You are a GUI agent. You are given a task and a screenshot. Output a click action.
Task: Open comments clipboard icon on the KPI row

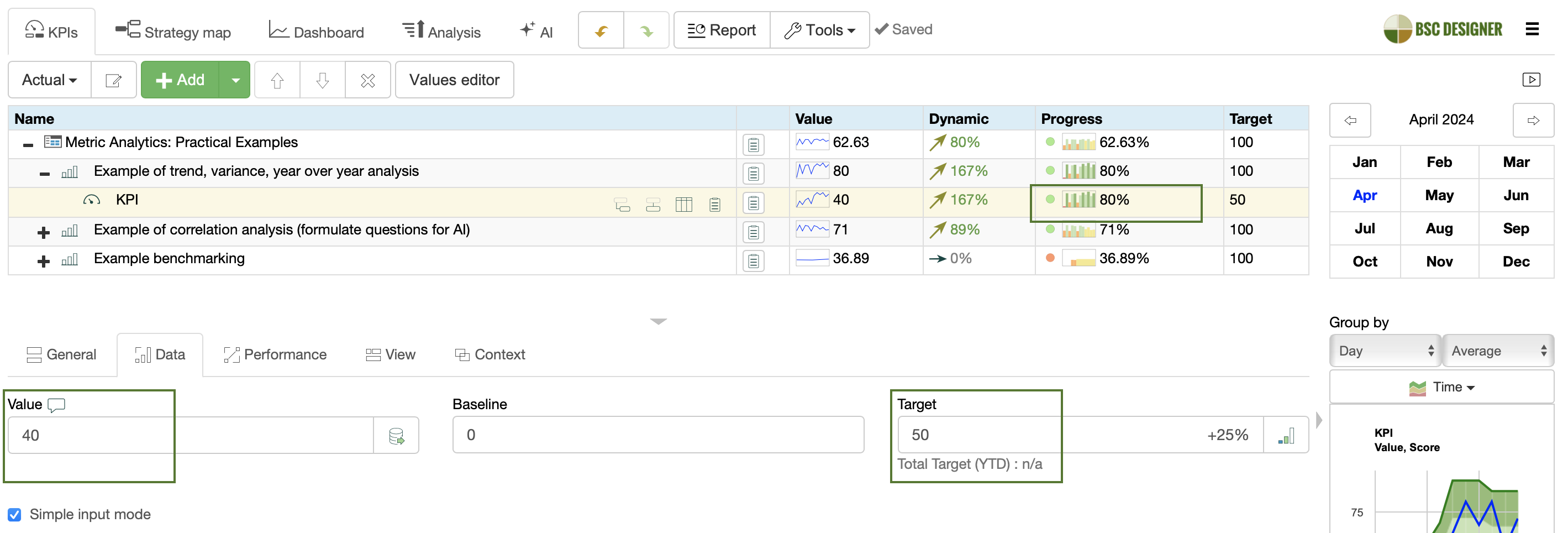coord(753,203)
